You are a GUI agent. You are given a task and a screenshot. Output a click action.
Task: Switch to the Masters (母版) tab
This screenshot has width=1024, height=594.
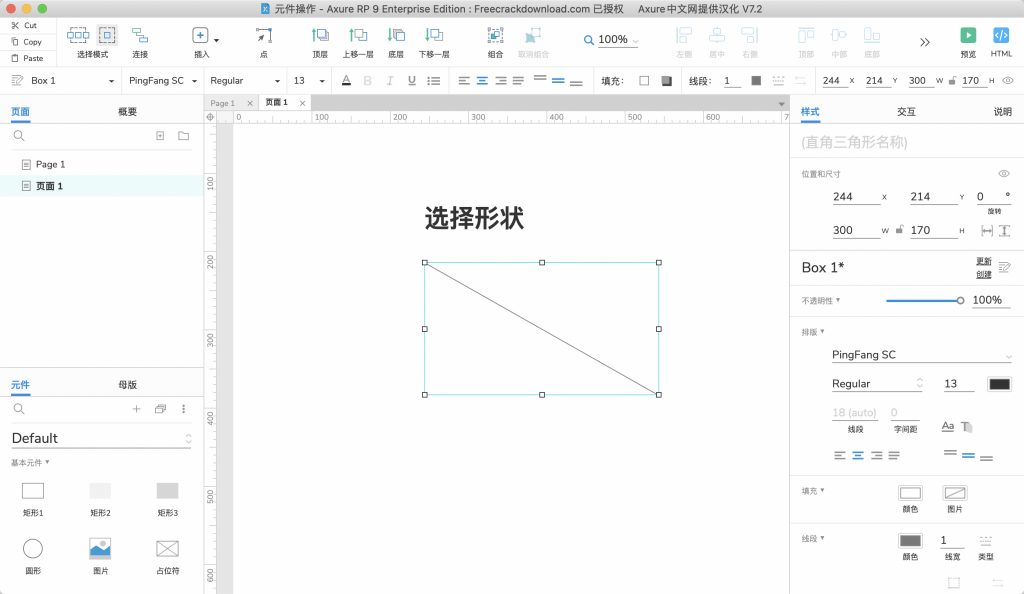pyautogui.click(x=127, y=384)
